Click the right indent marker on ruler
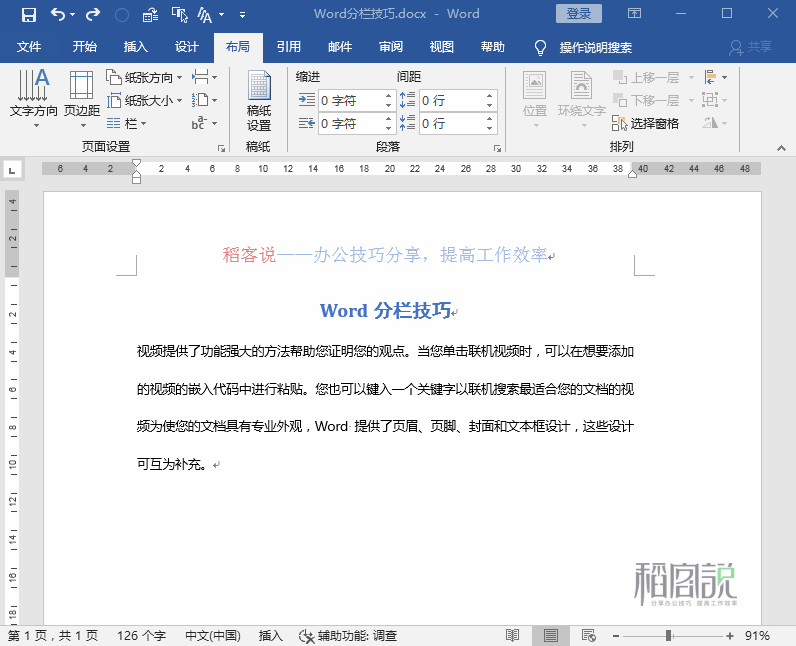 (632, 174)
